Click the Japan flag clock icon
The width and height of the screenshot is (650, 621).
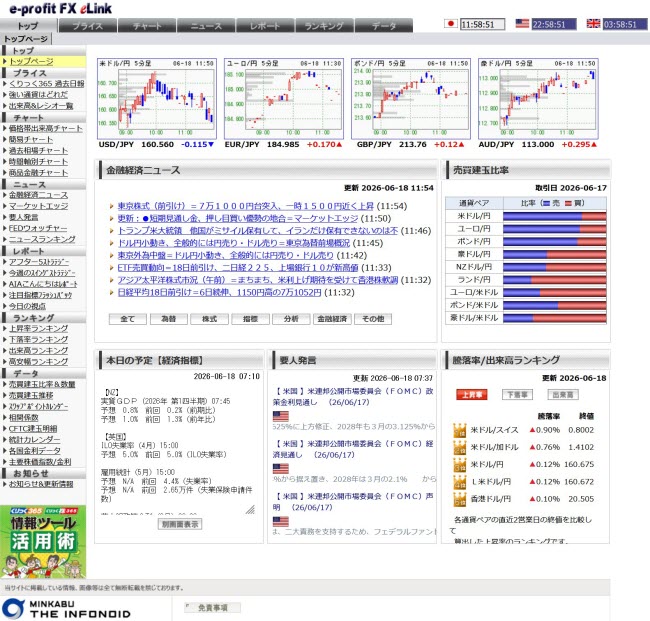(x=451, y=24)
